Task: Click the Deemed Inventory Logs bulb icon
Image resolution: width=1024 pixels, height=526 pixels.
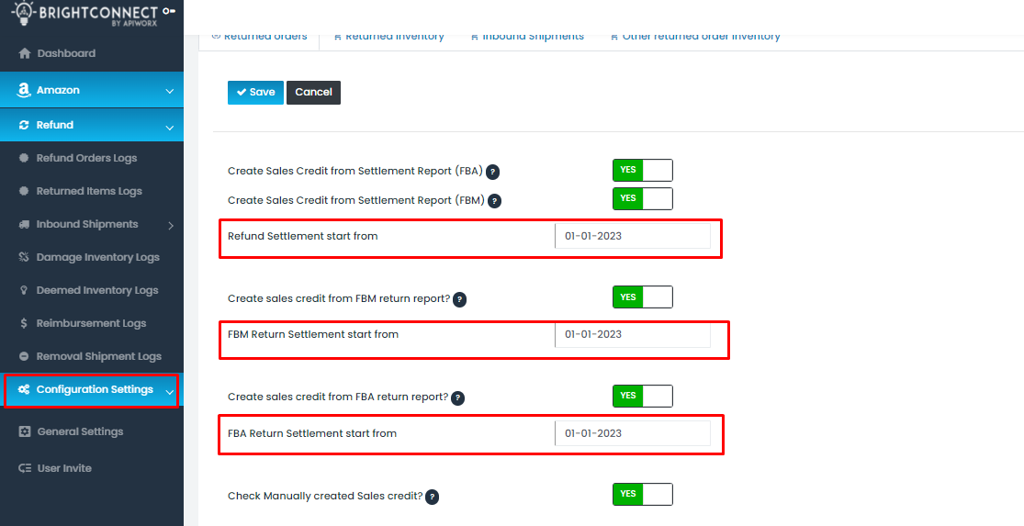Action: pyautogui.click(x=24, y=290)
